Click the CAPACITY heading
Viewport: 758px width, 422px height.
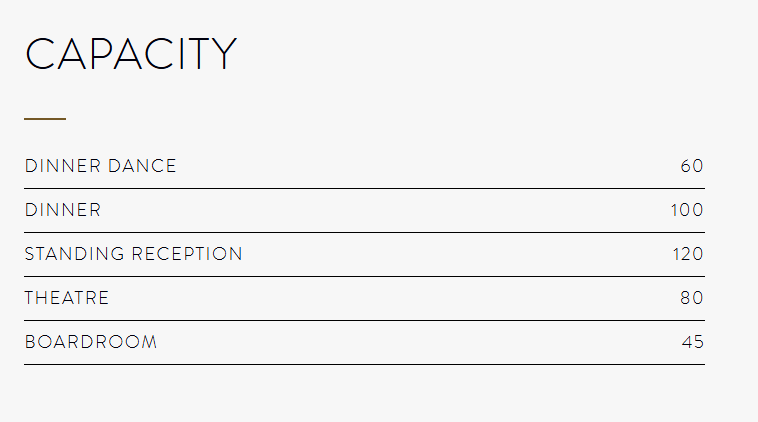tap(130, 54)
